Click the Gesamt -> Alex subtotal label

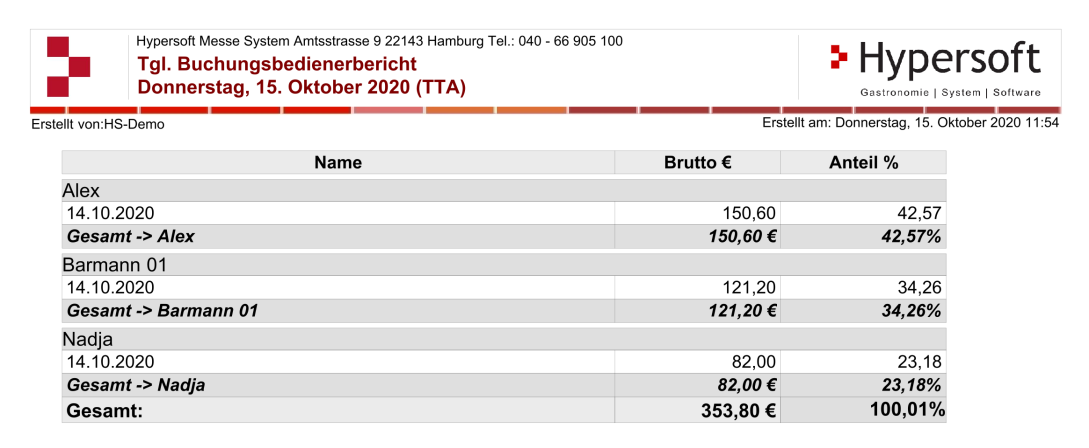click(x=131, y=237)
